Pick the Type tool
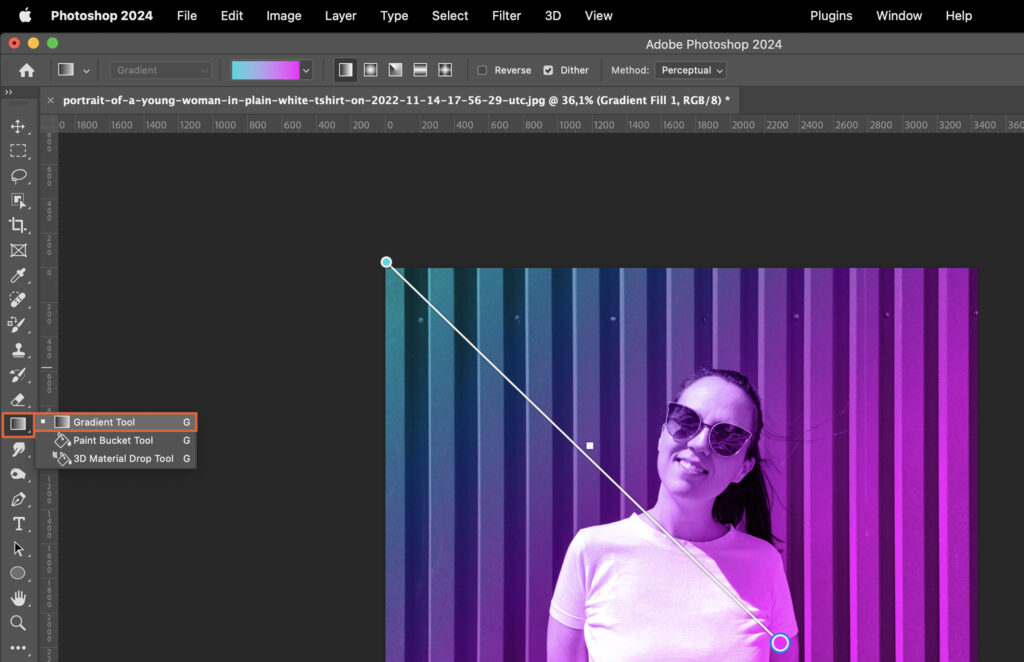The height and width of the screenshot is (662, 1024). 20,523
